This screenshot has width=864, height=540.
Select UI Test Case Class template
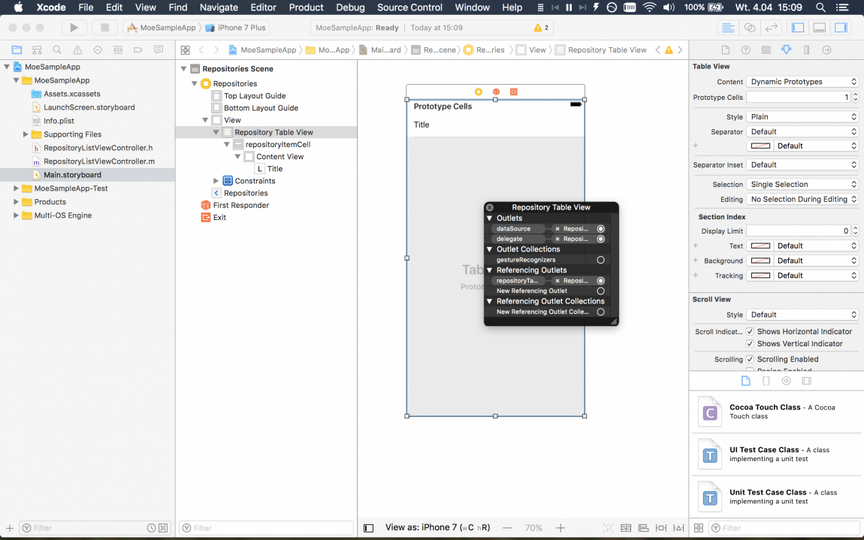776,454
